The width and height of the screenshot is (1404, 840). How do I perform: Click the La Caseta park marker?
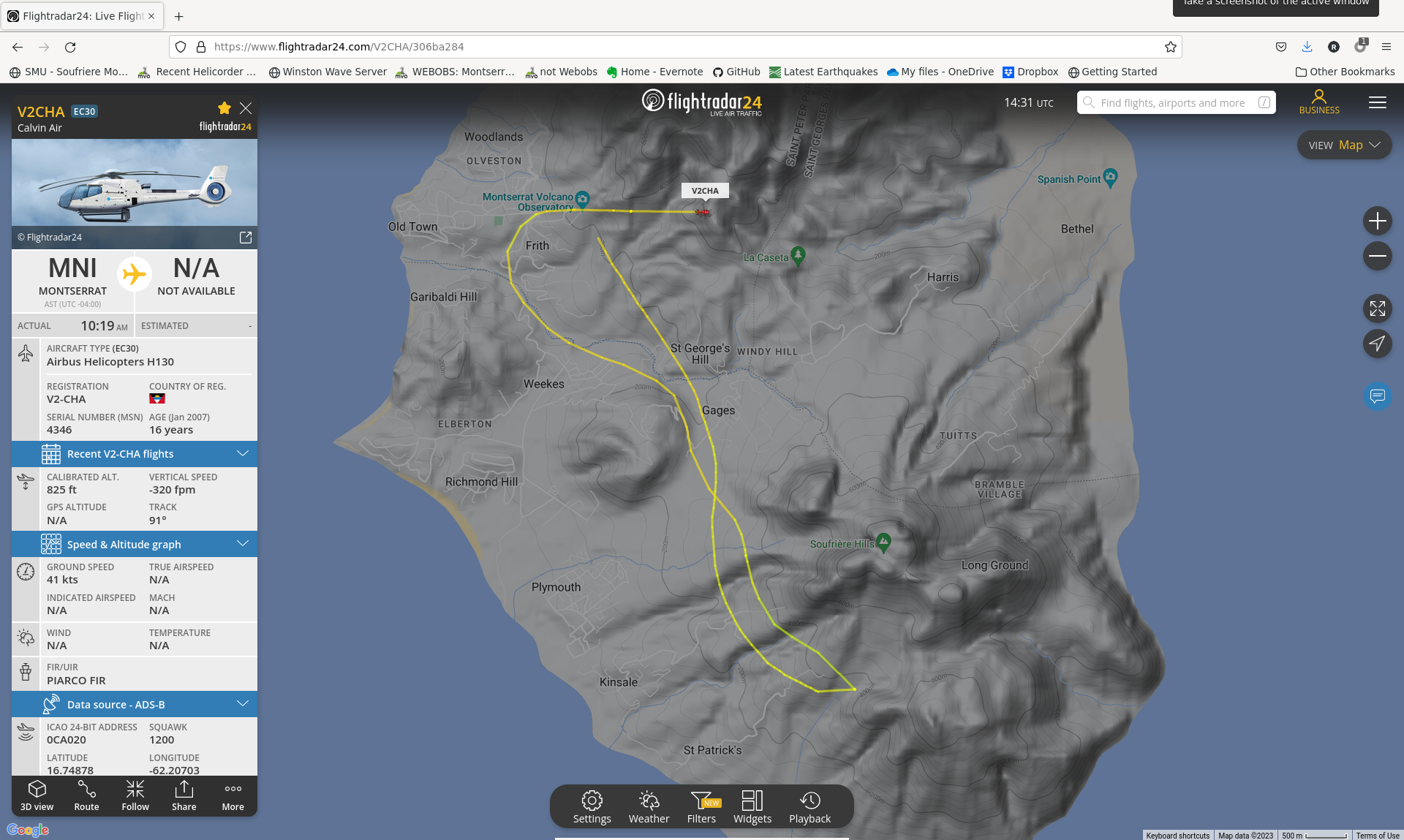click(798, 256)
